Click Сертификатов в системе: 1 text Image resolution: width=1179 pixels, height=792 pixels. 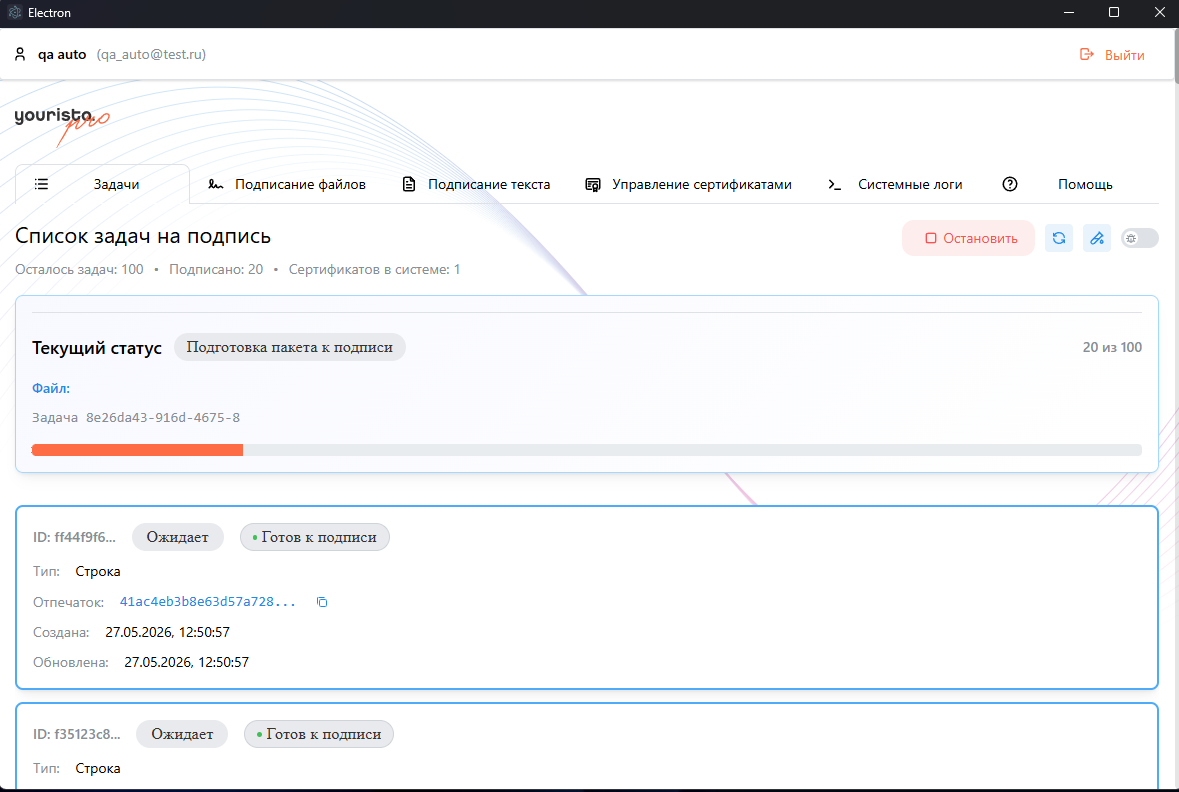pyautogui.click(x=374, y=269)
